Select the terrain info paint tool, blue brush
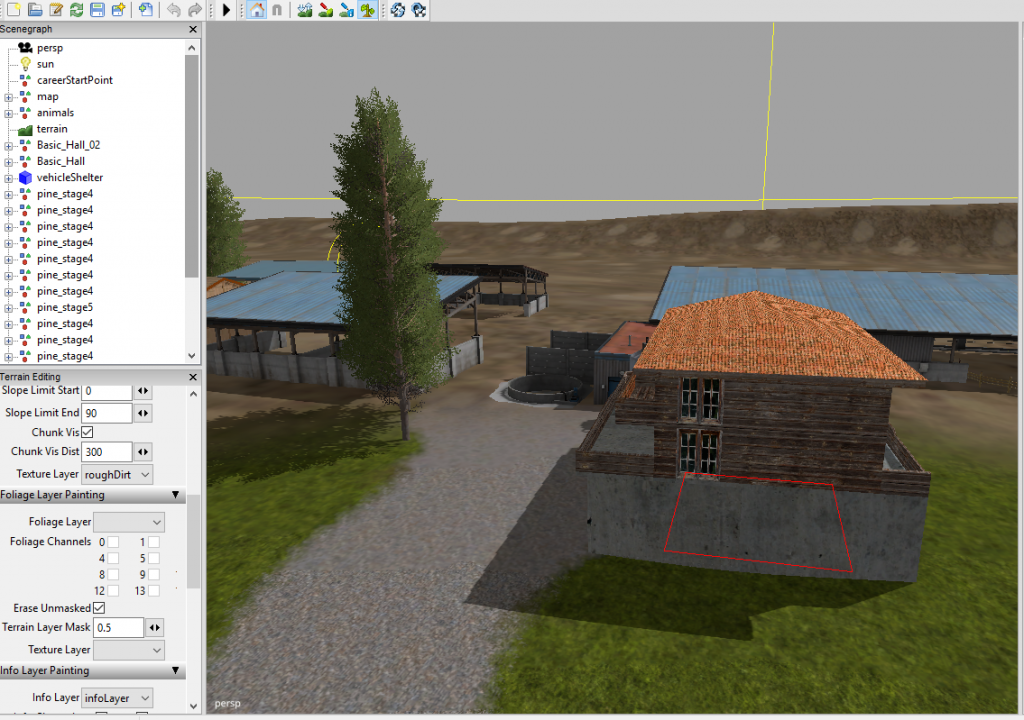The width and height of the screenshot is (1024, 720). pos(346,10)
